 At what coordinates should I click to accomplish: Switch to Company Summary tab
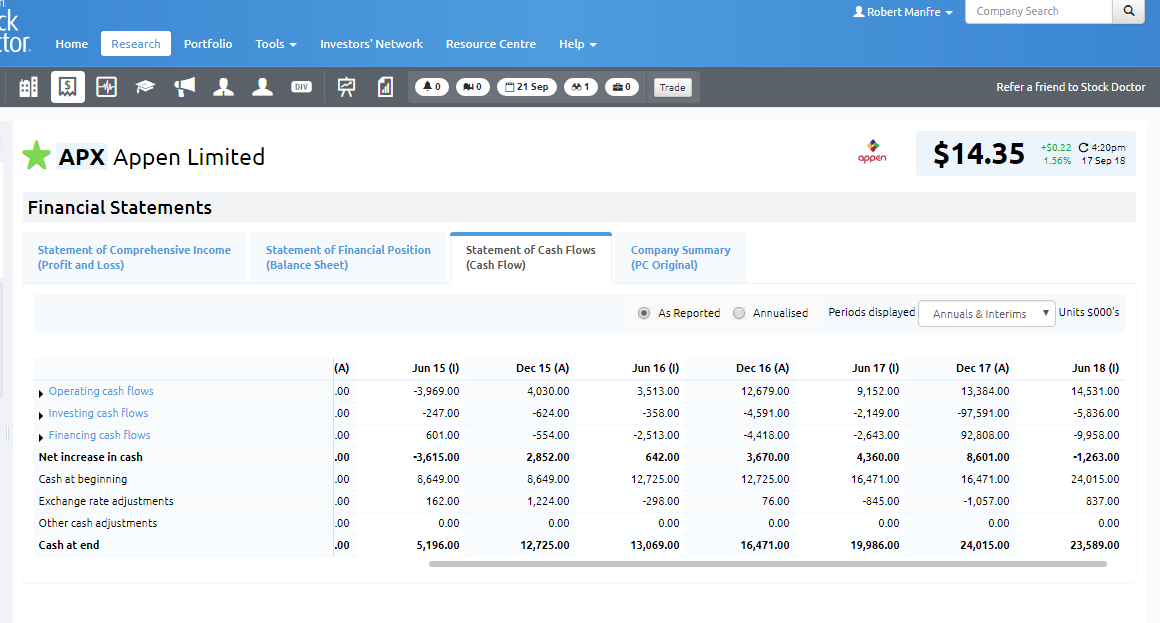[681, 257]
